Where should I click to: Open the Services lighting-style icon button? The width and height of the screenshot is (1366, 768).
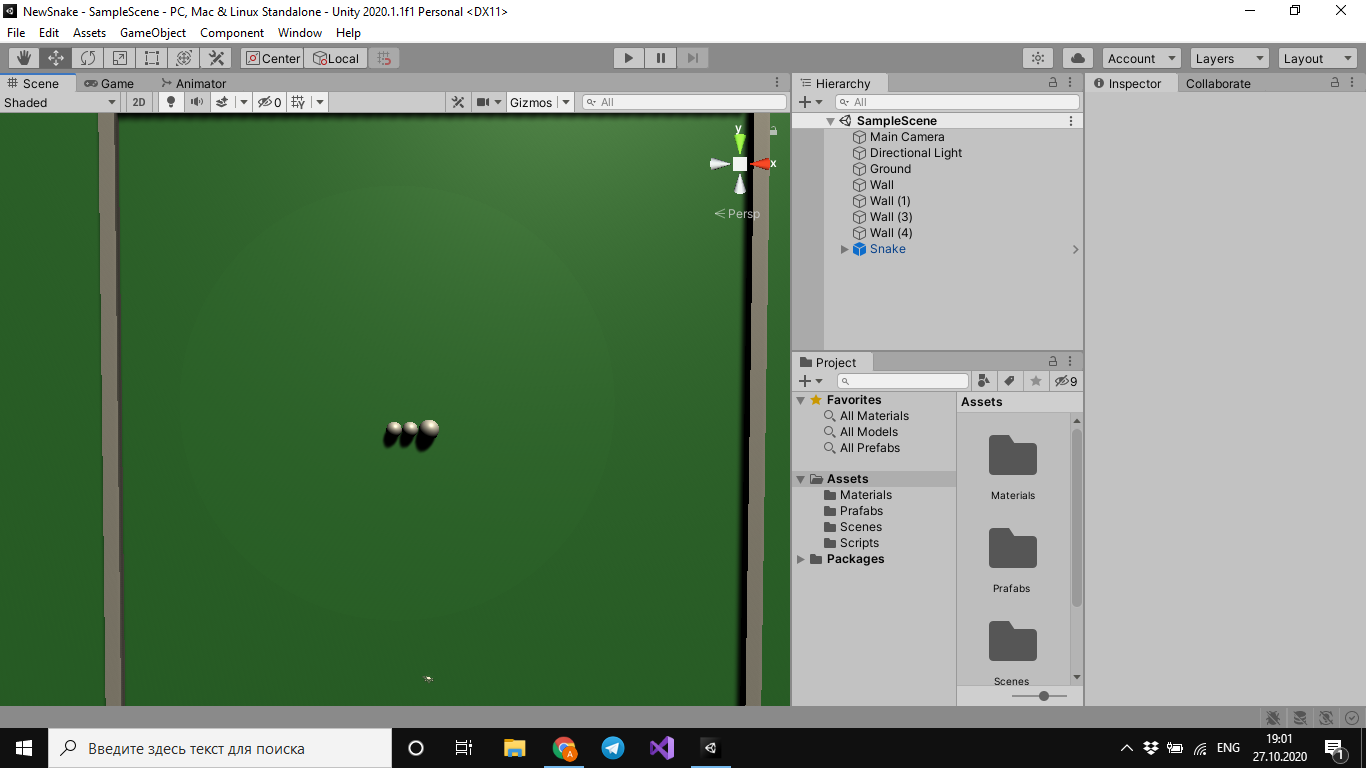point(1039,58)
